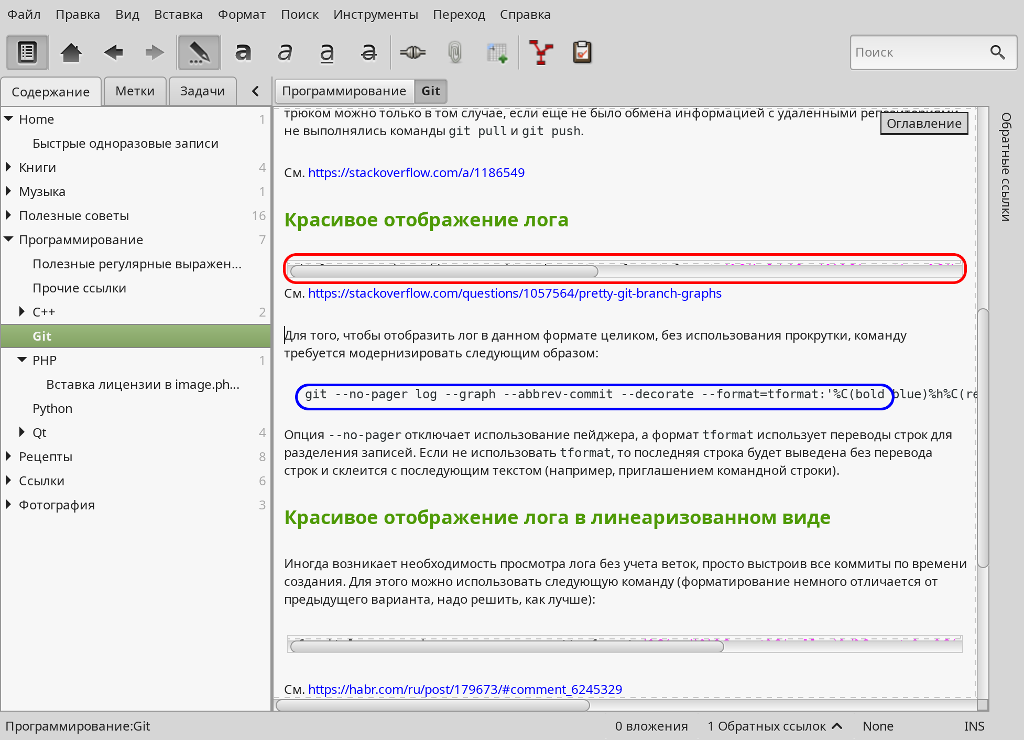The width and height of the screenshot is (1024, 740).
Task: Open the Вставка menu
Action: click(178, 14)
